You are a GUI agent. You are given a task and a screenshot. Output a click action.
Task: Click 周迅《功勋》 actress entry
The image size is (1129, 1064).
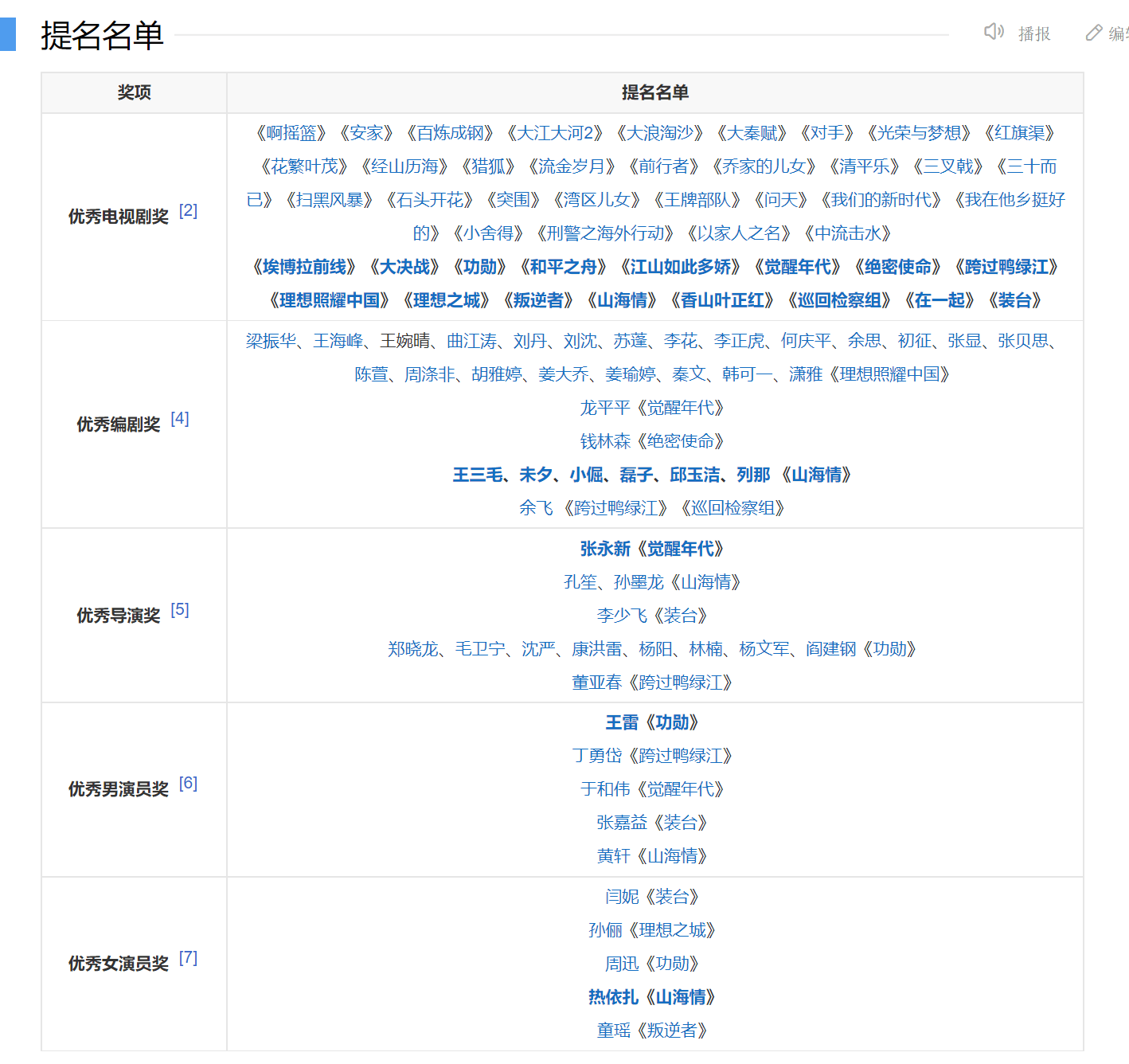click(652, 964)
